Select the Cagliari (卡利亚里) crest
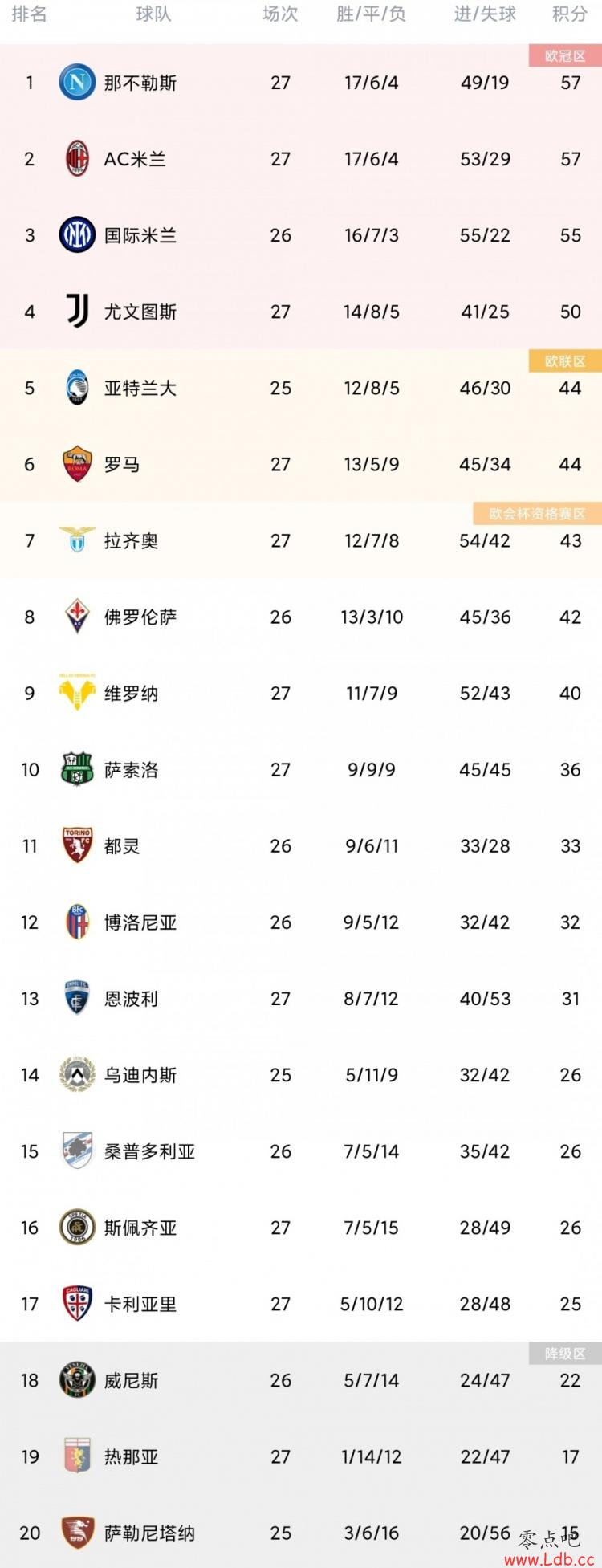This screenshot has width=602, height=1568. (x=77, y=1304)
